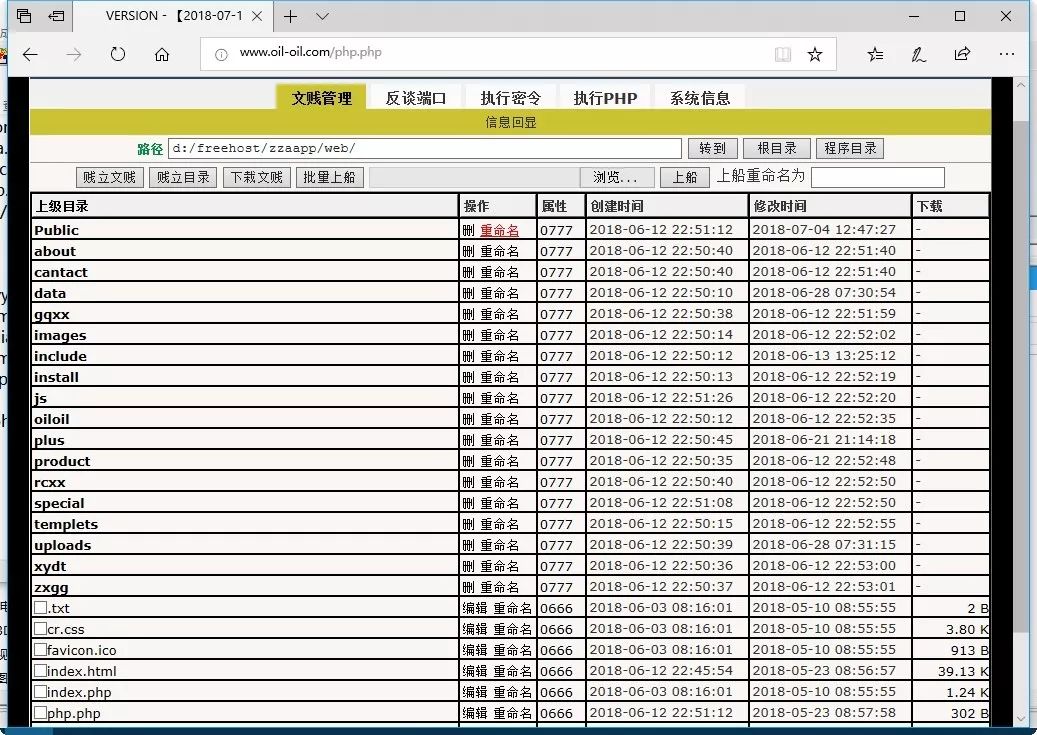Click the browser back arrow
Screen dimensions: 1037x735
[30, 55]
